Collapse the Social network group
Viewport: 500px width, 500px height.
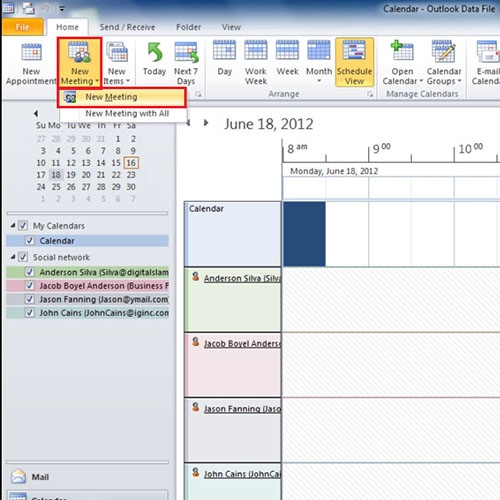click(13, 257)
